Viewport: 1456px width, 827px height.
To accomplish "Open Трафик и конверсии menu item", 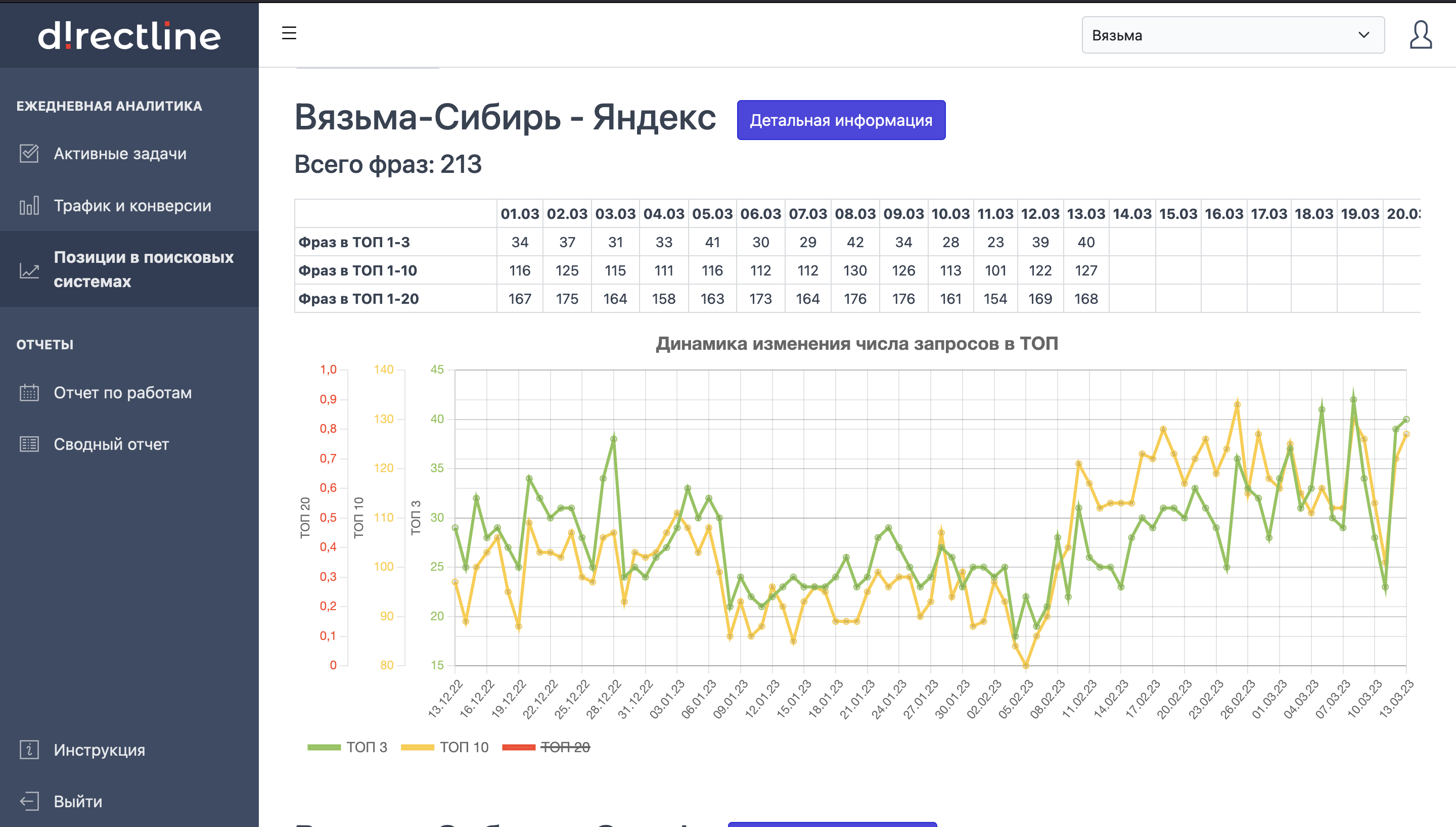I will [x=132, y=206].
